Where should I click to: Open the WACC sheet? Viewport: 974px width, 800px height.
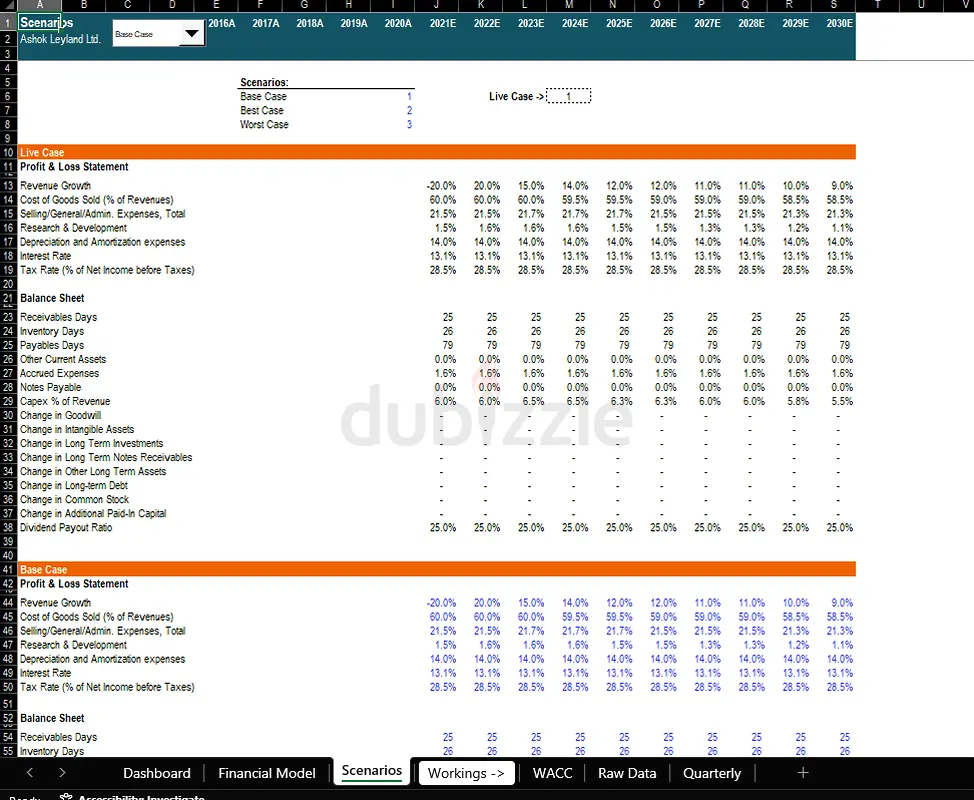[x=552, y=772]
